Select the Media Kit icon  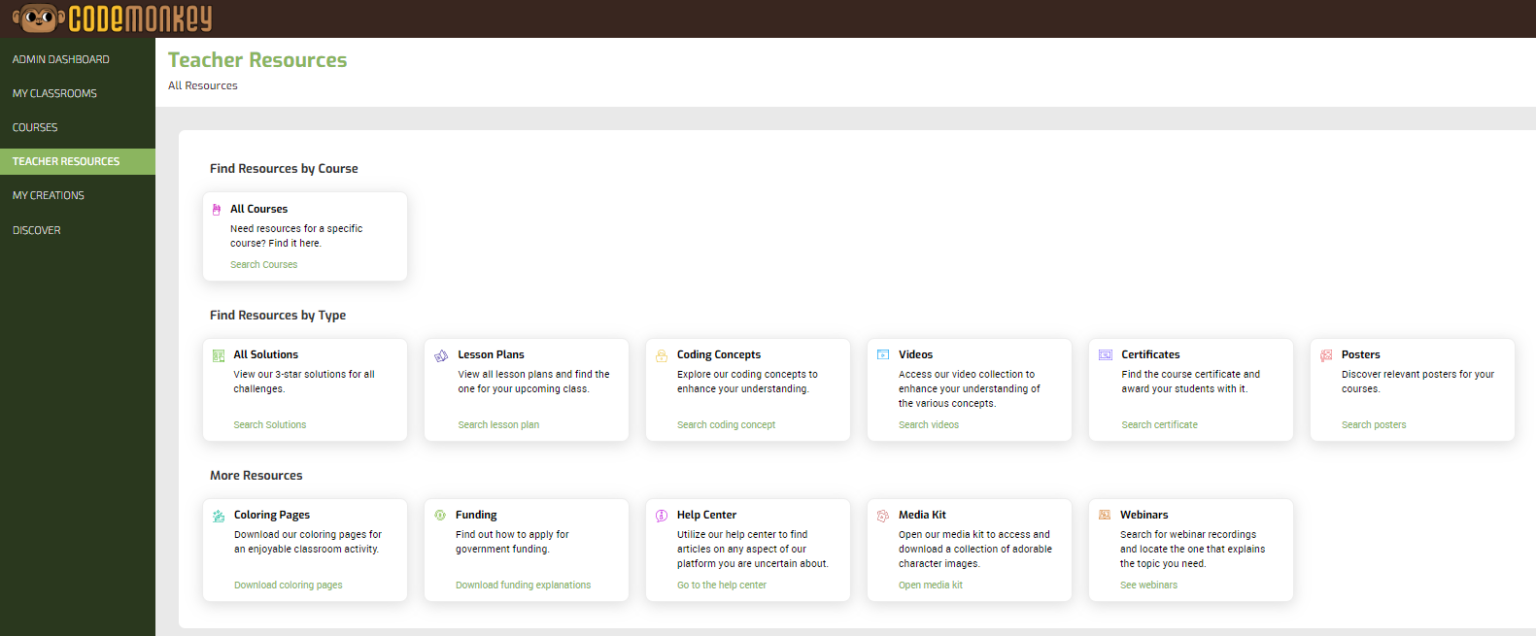click(x=883, y=514)
